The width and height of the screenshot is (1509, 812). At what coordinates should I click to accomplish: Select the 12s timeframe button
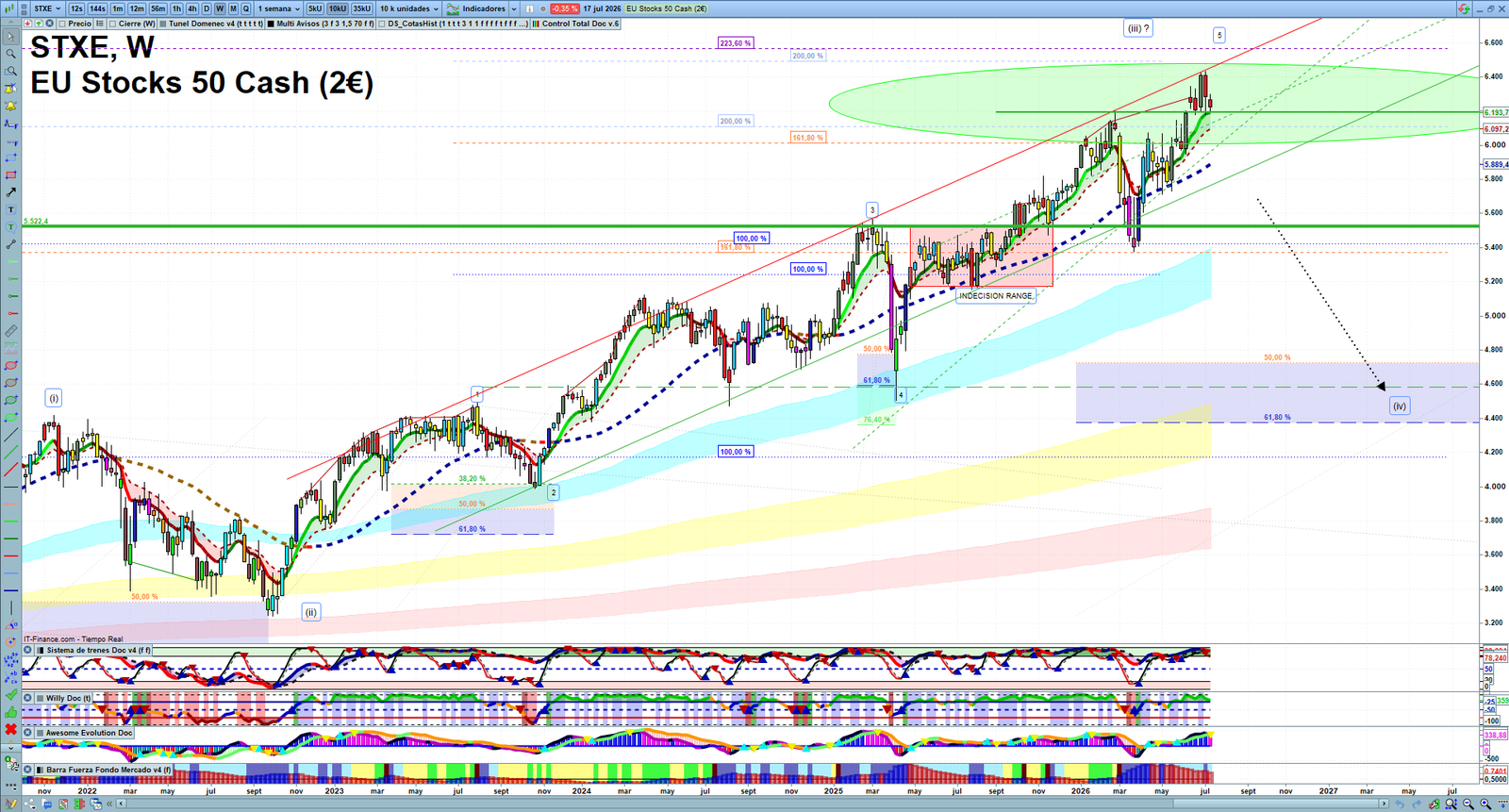click(x=76, y=8)
